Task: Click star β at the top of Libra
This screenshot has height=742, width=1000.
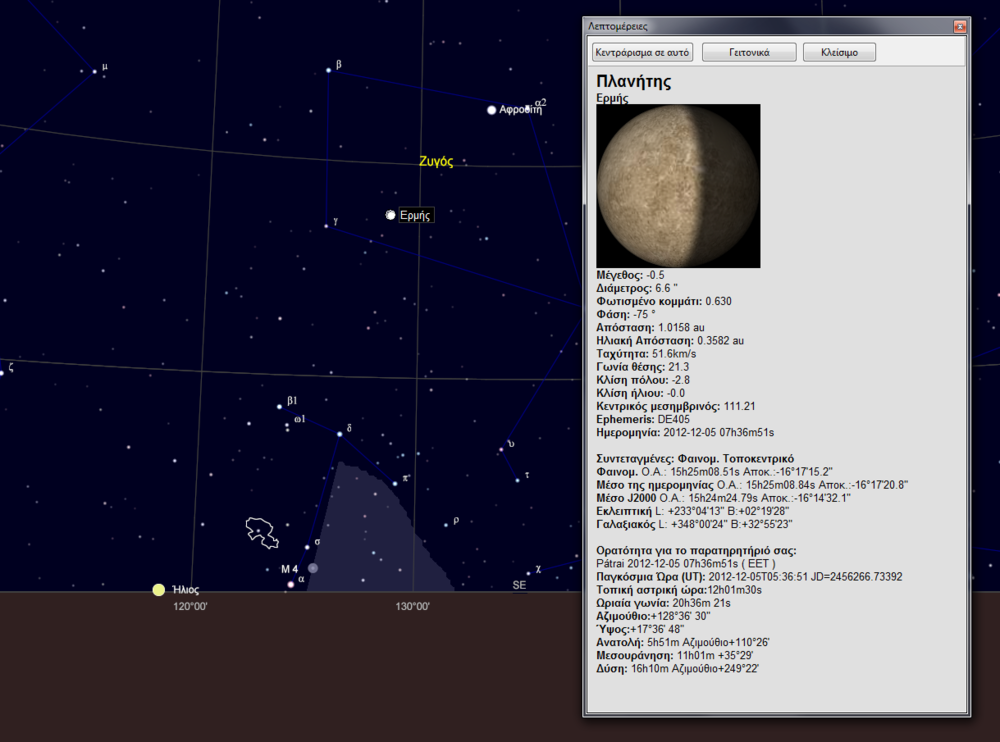Action: pyautogui.click(x=330, y=70)
